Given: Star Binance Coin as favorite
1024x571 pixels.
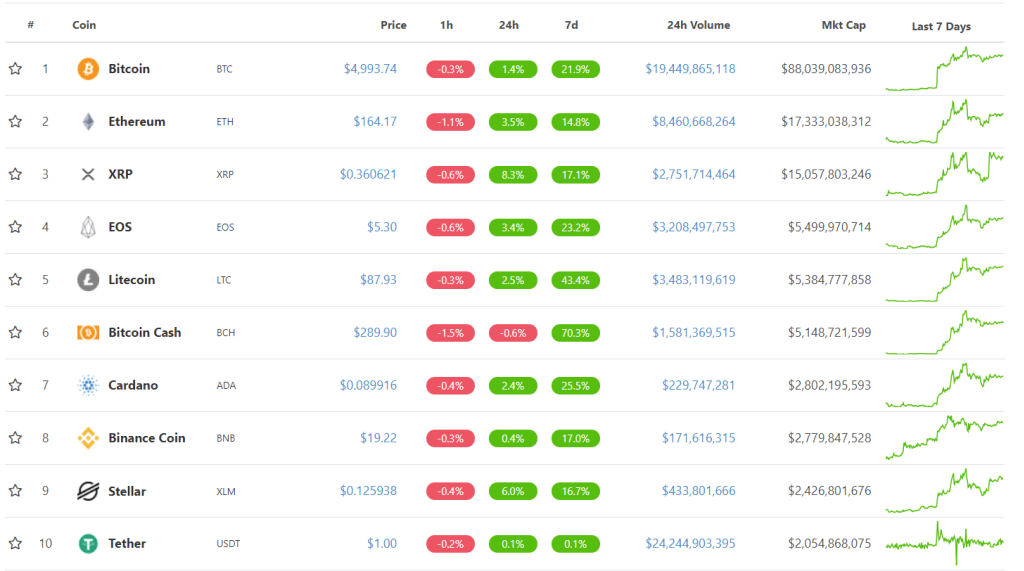Looking at the screenshot, I should pos(16,438).
